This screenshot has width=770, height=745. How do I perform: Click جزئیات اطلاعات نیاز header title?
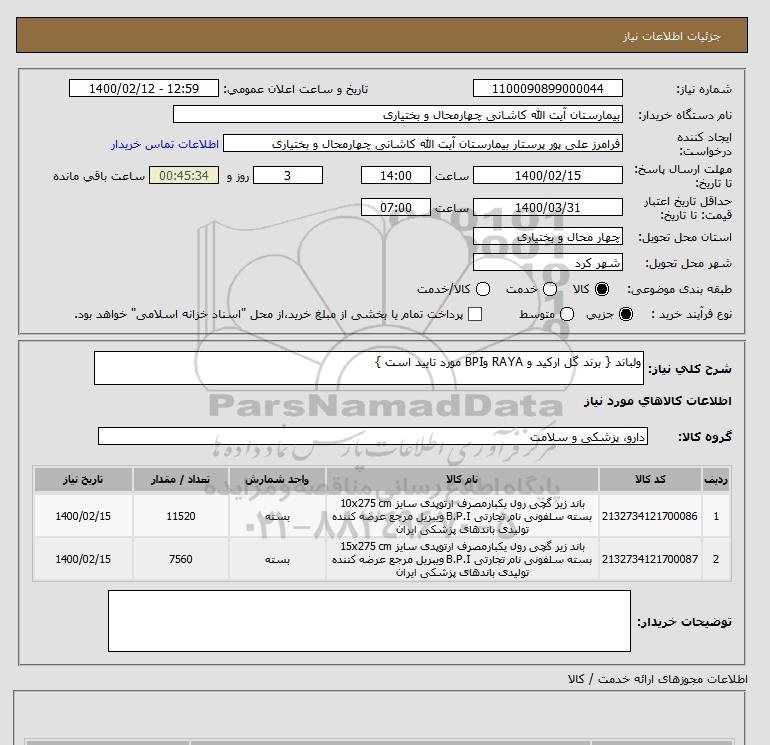[x=671, y=36]
